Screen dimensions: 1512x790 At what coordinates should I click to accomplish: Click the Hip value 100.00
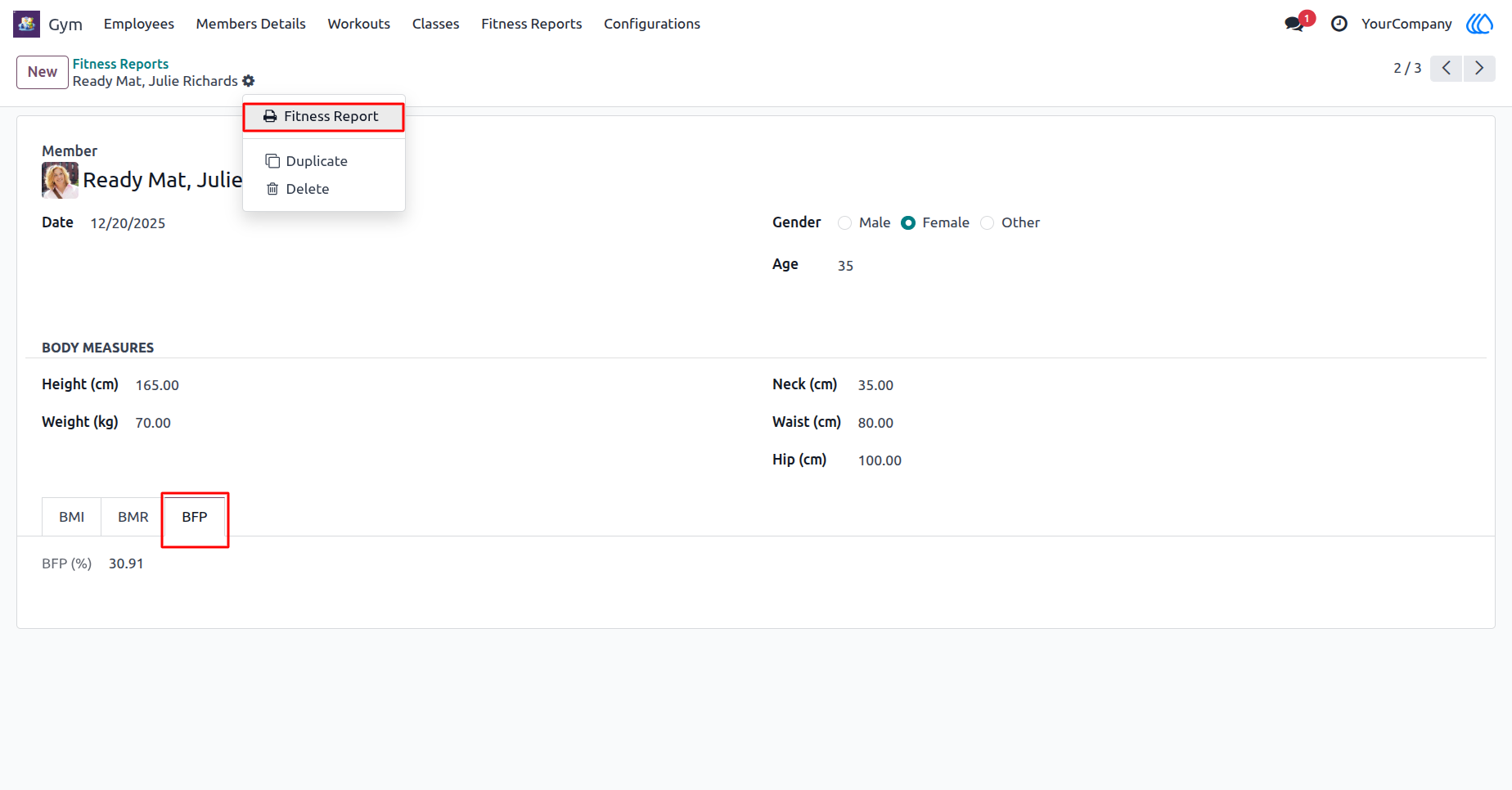(x=880, y=460)
